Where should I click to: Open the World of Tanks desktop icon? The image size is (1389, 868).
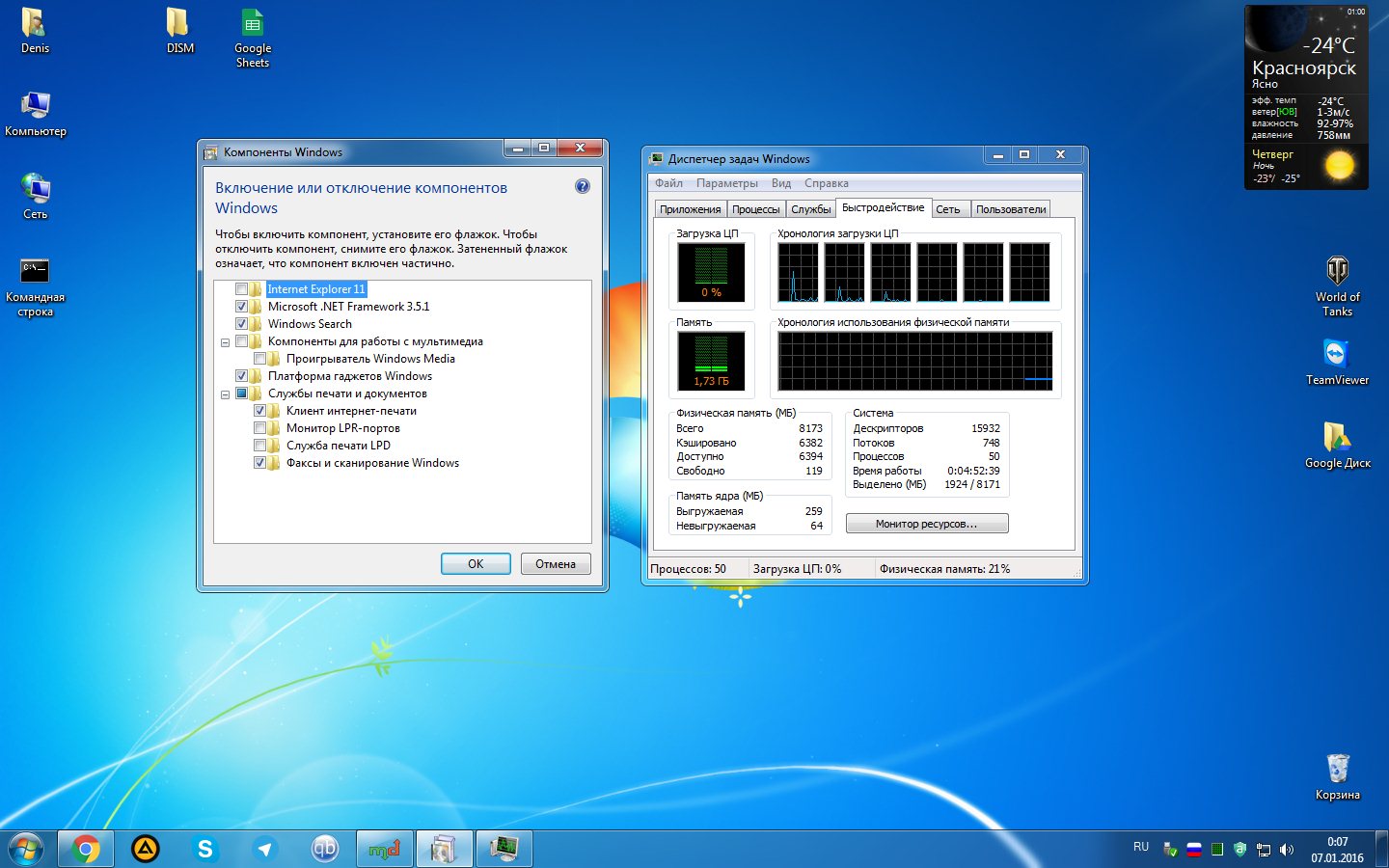[1337, 271]
